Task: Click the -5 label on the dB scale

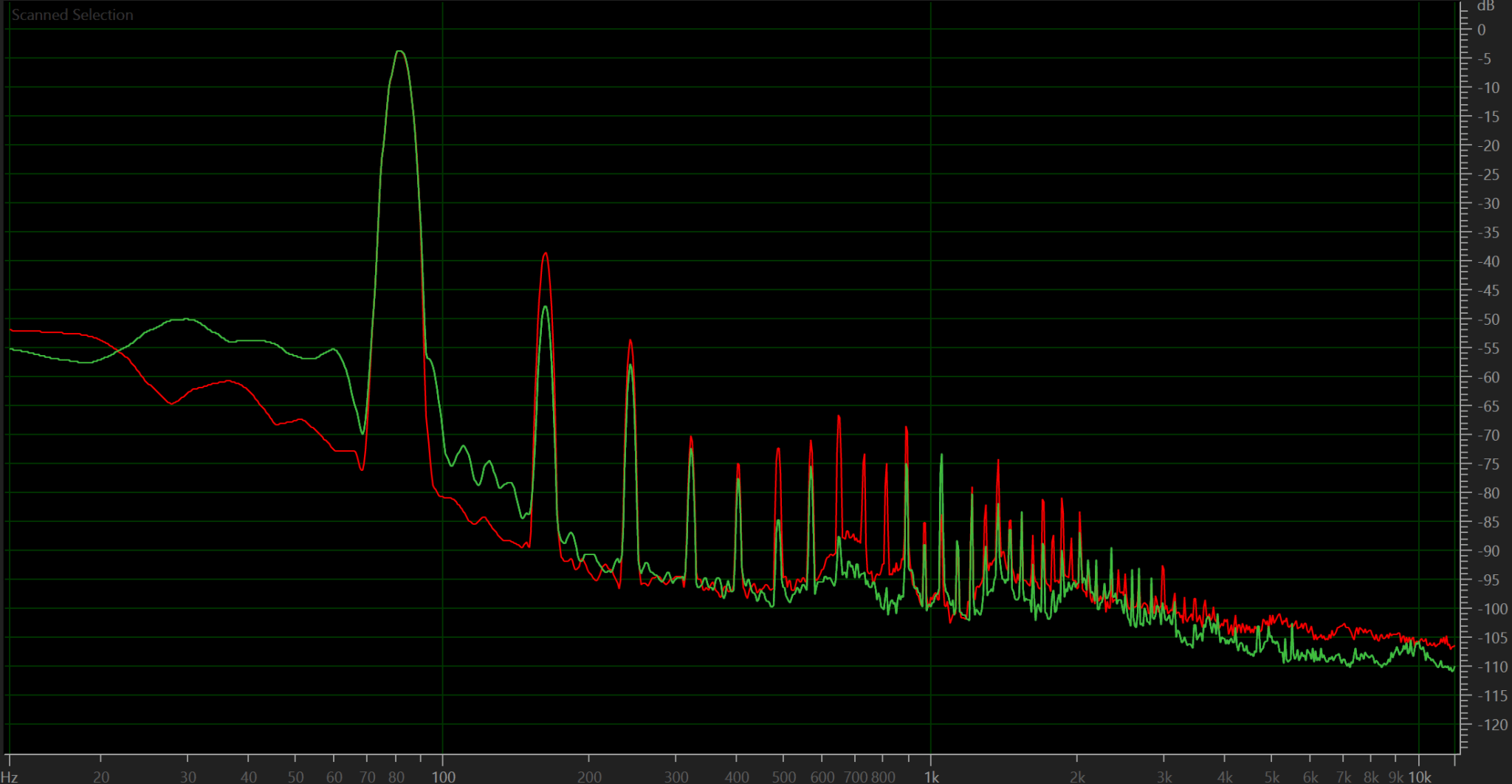Action: (x=1484, y=59)
